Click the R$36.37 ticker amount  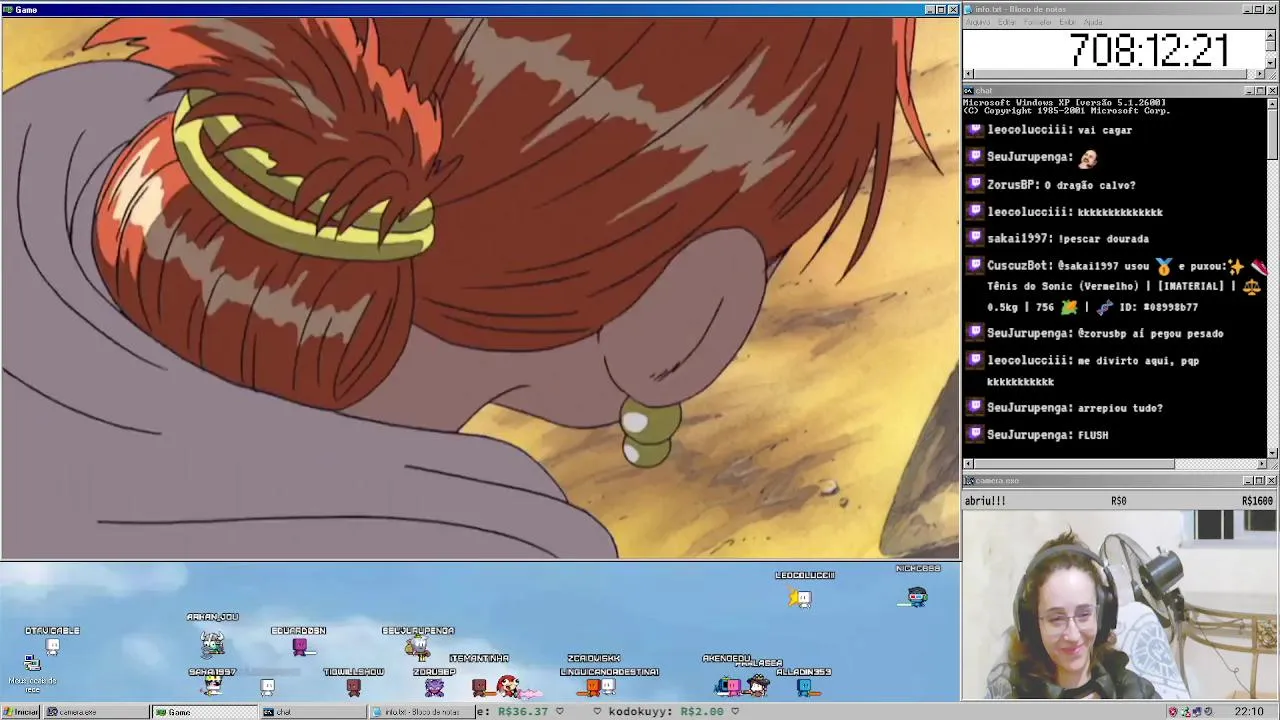pyautogui.click(x=523, y=712)
